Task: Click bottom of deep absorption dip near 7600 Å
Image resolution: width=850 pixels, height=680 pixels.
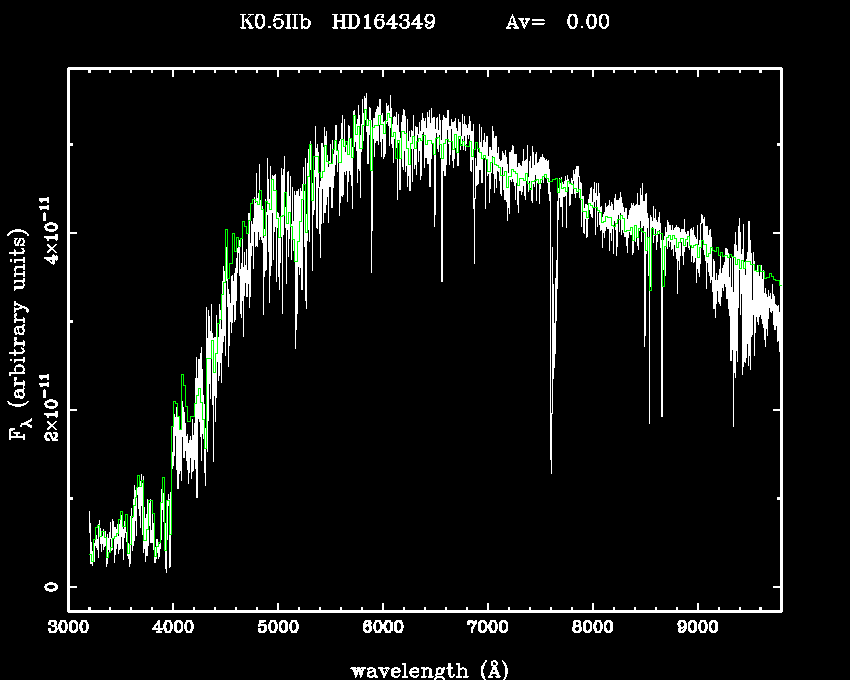Action: tap(551, 471)
